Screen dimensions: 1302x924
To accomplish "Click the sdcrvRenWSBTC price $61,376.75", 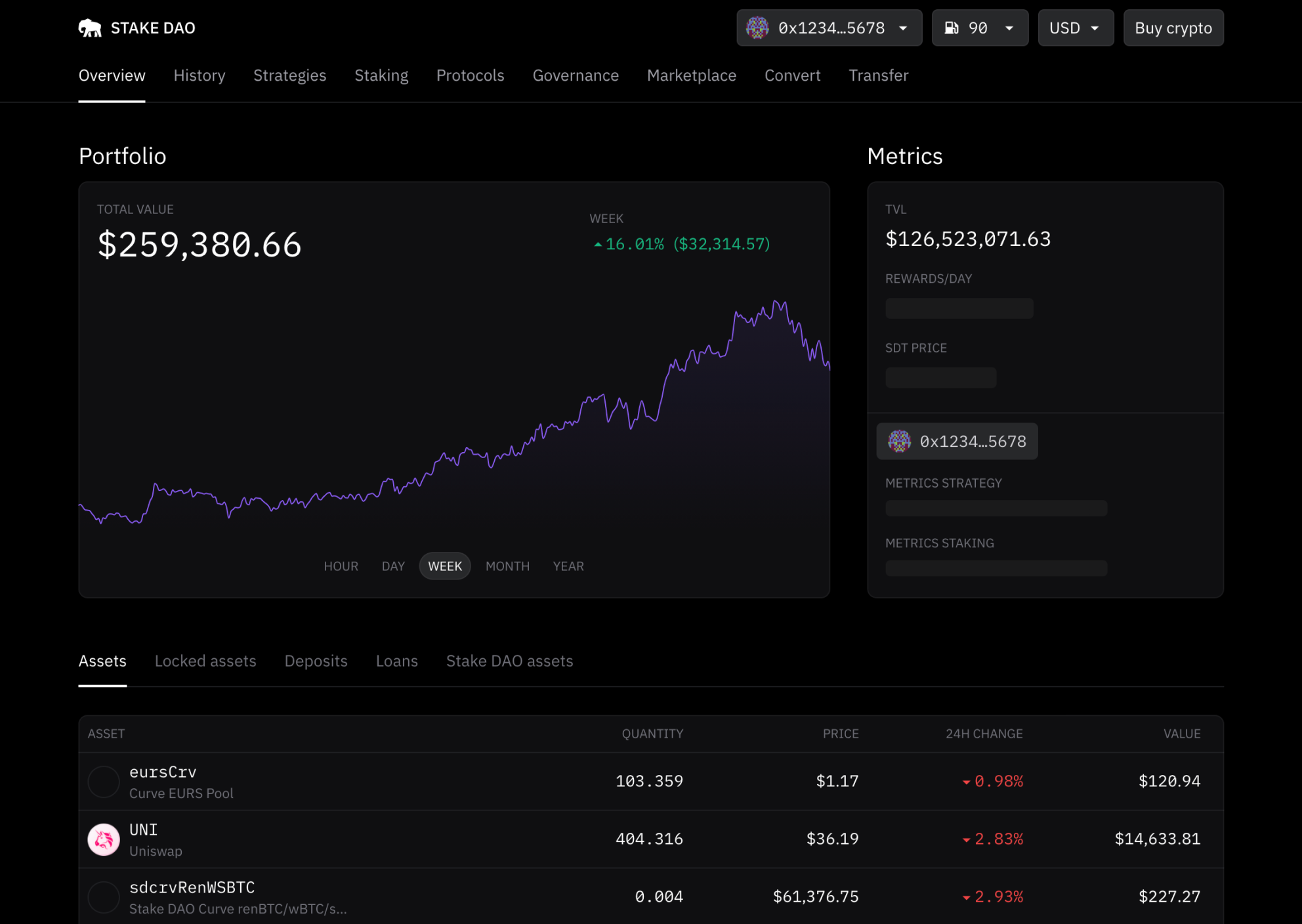I will (816, 896).
